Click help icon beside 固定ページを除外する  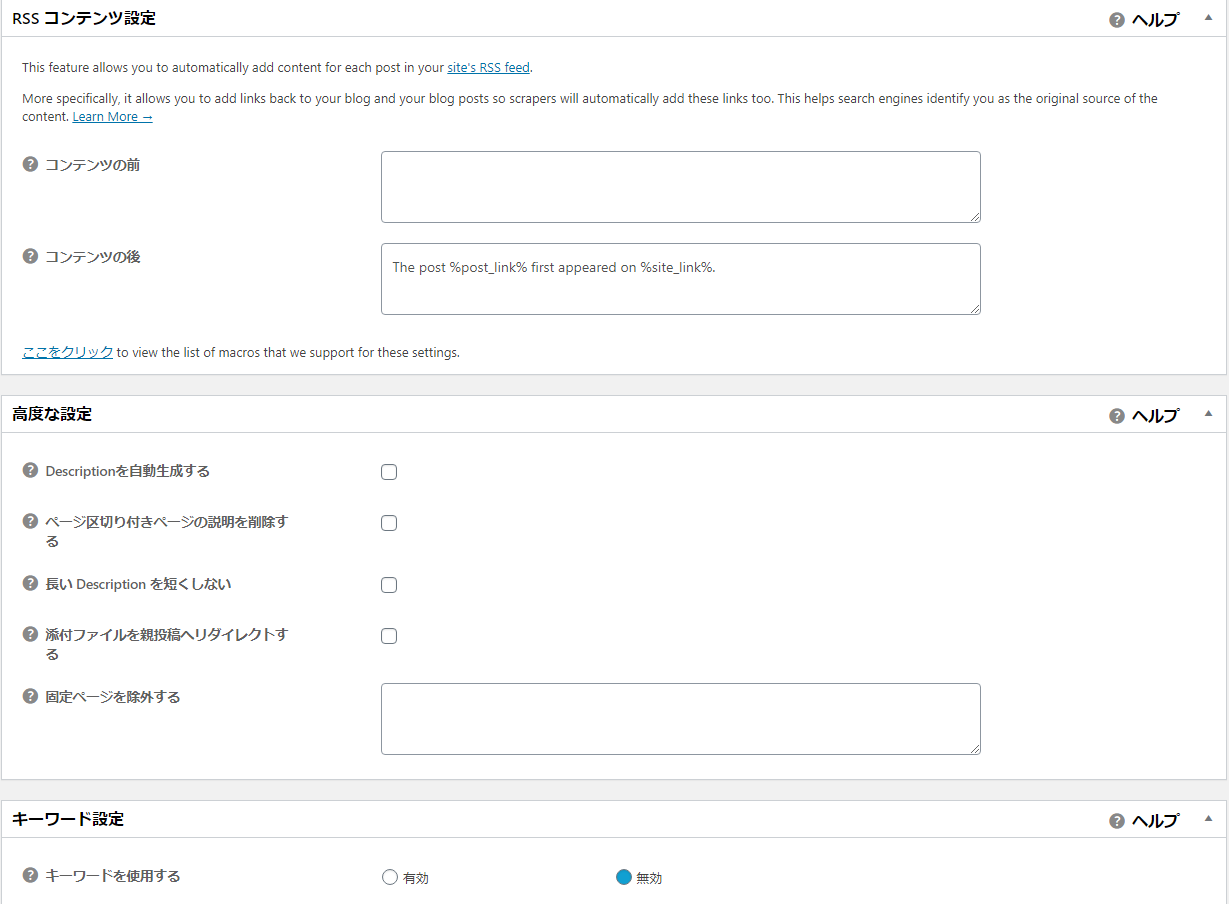coord(30,697)
